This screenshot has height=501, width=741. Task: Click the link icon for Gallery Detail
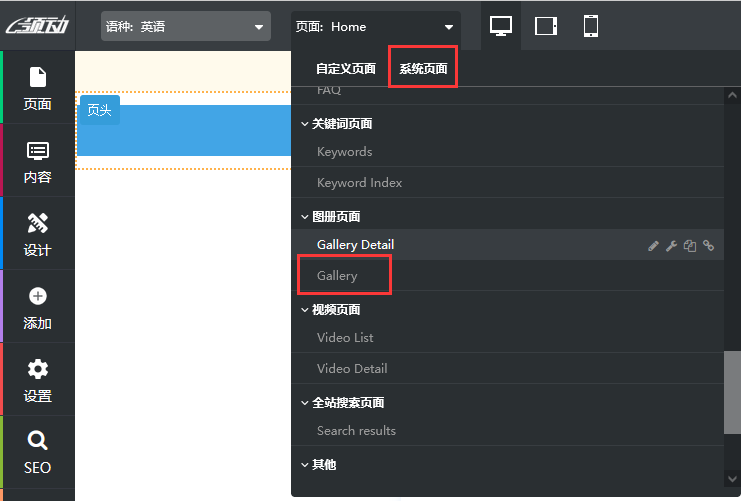[x=708, y=245]
